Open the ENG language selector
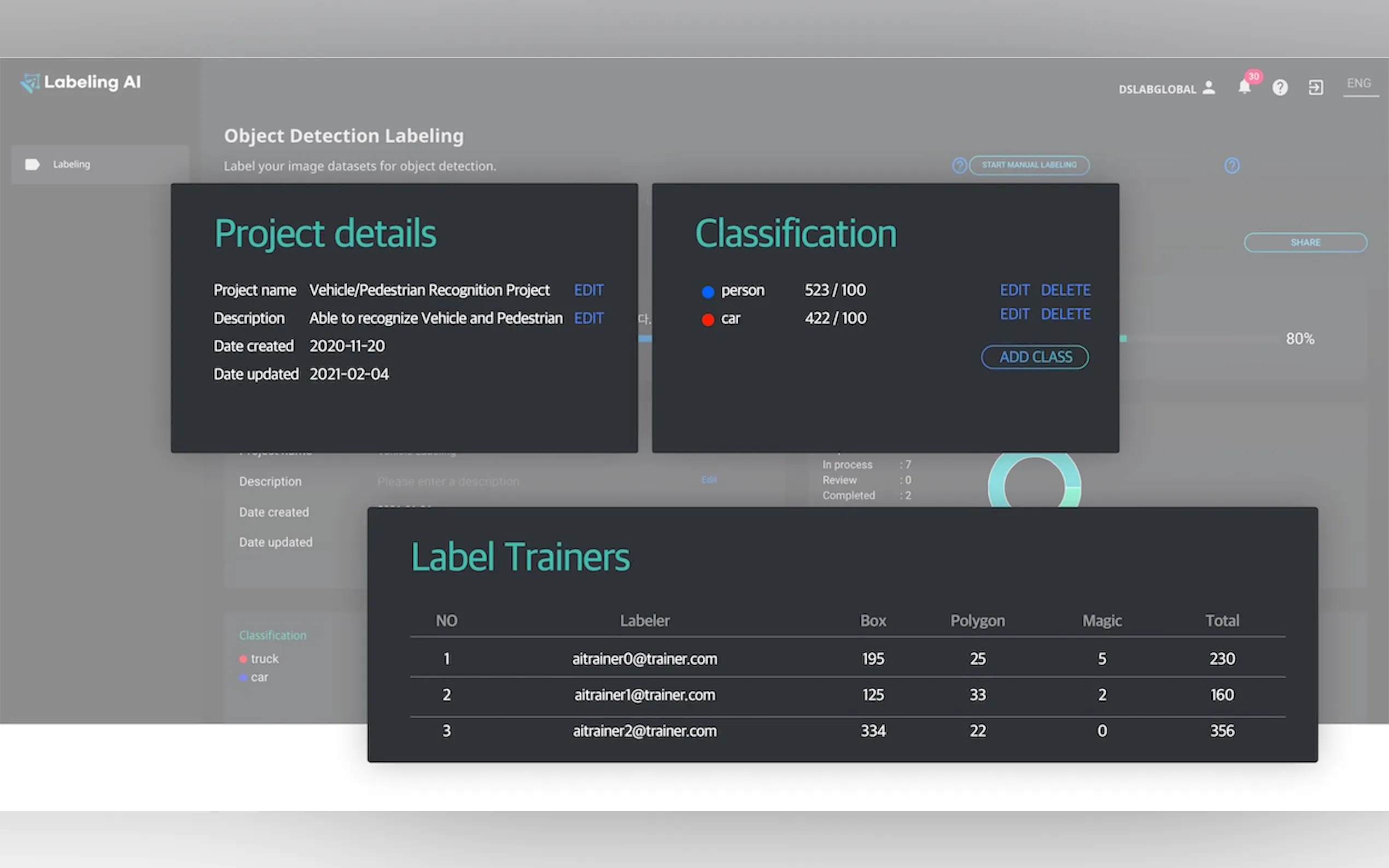This screenshot has height=868, width=1389. [1358, 84]
